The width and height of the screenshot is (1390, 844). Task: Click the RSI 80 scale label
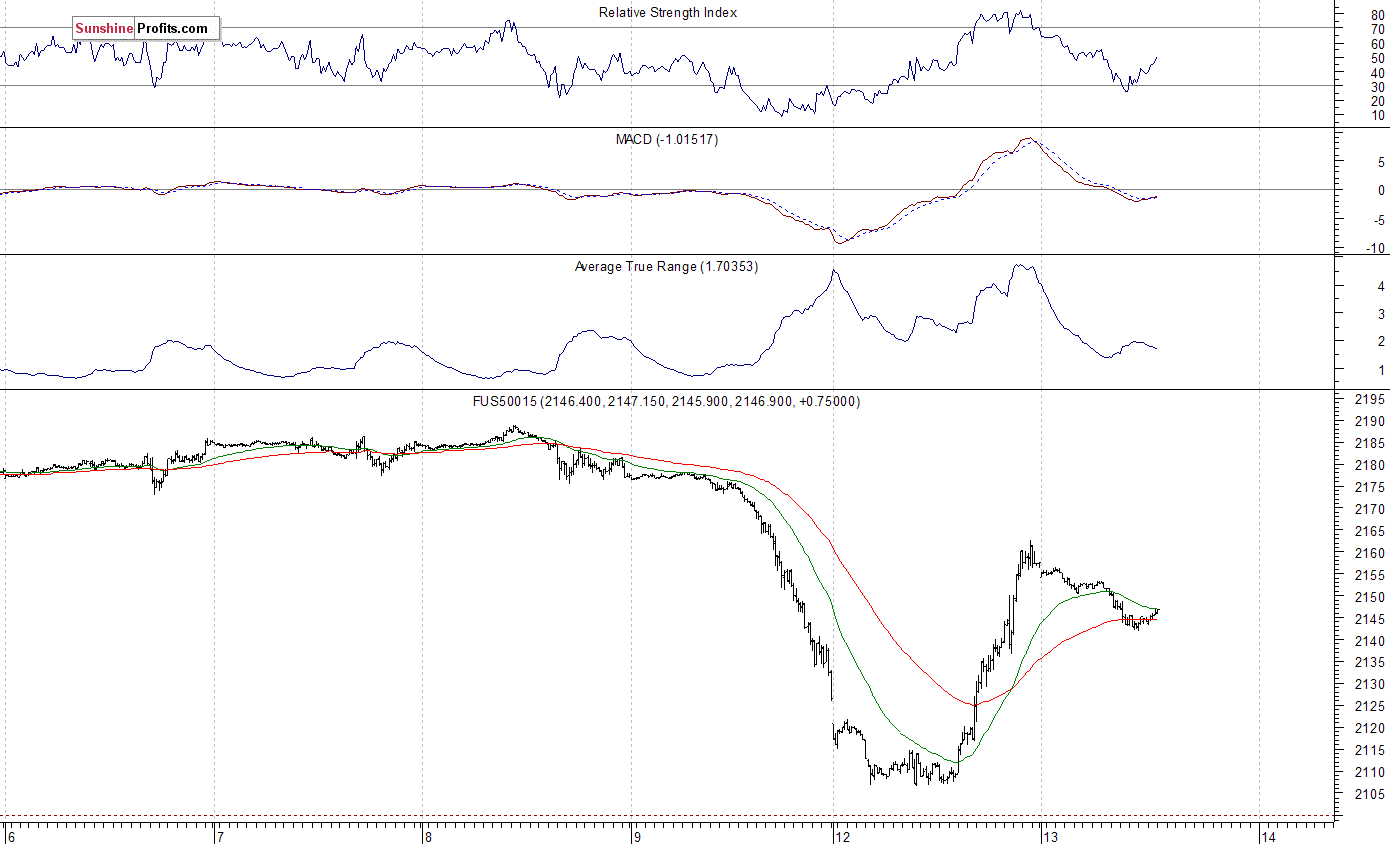pos(1378,15)
